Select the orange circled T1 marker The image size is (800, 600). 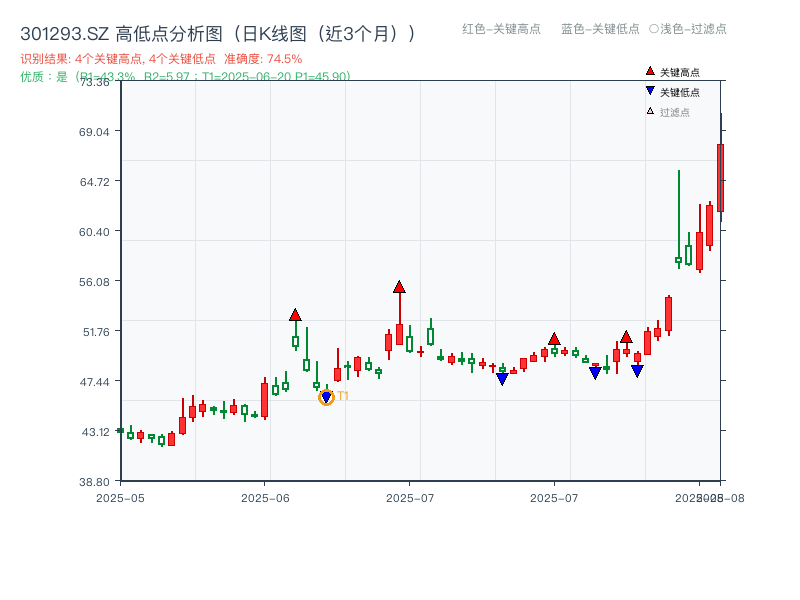click(326, 397)
